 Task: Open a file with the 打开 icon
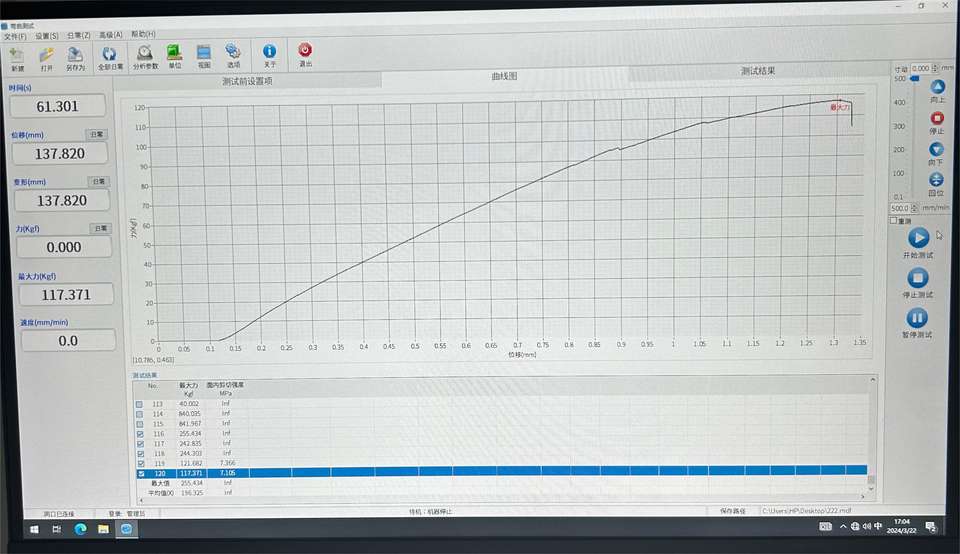47,57
